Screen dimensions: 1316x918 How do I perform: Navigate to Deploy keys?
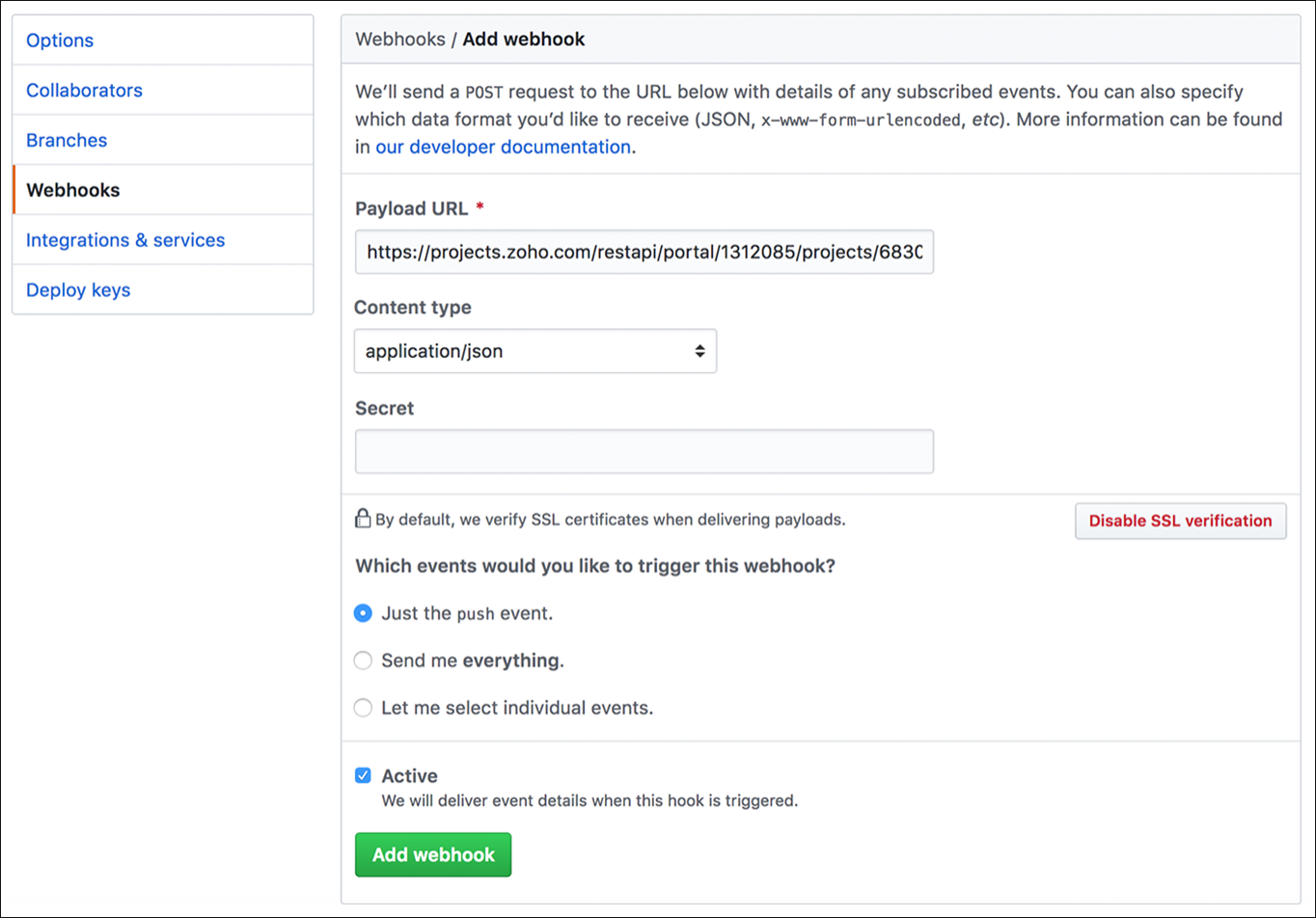click(x=78, y=290)
